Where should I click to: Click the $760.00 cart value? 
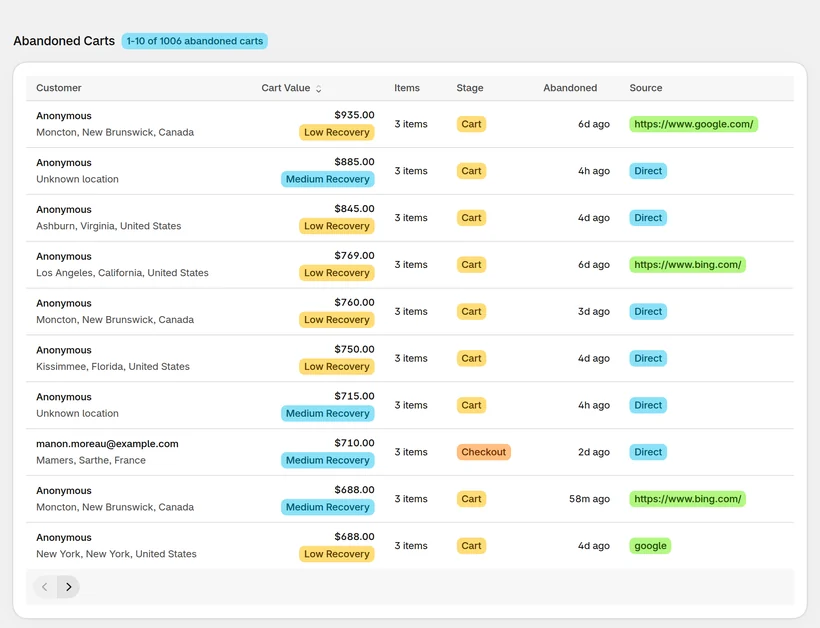tap(355, 302)
